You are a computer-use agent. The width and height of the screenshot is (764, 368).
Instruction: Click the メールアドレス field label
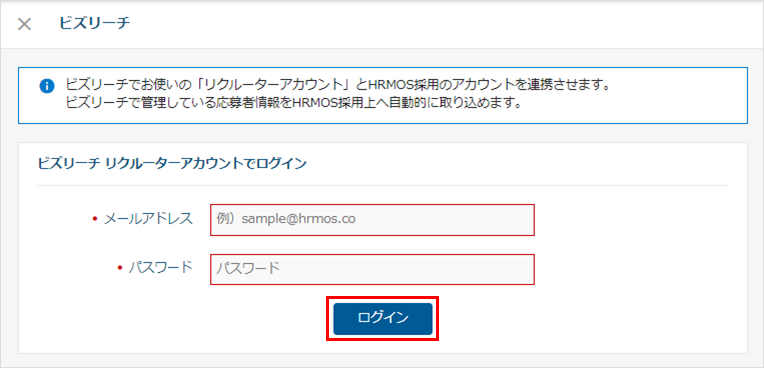coord(149,219)
